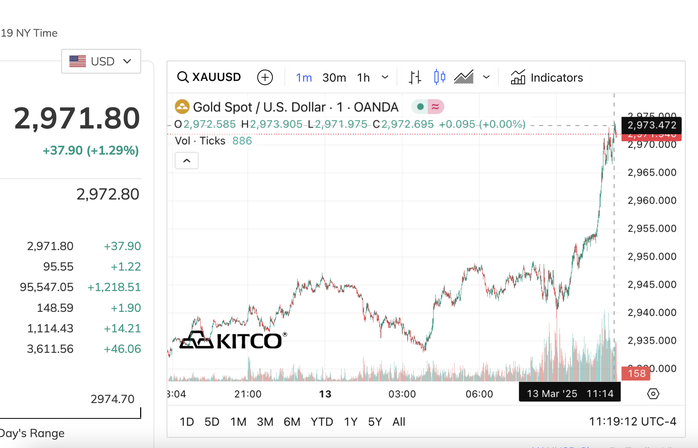Select the 1h time interval
The image size is (698, 448).
click(x=363, y=77)
